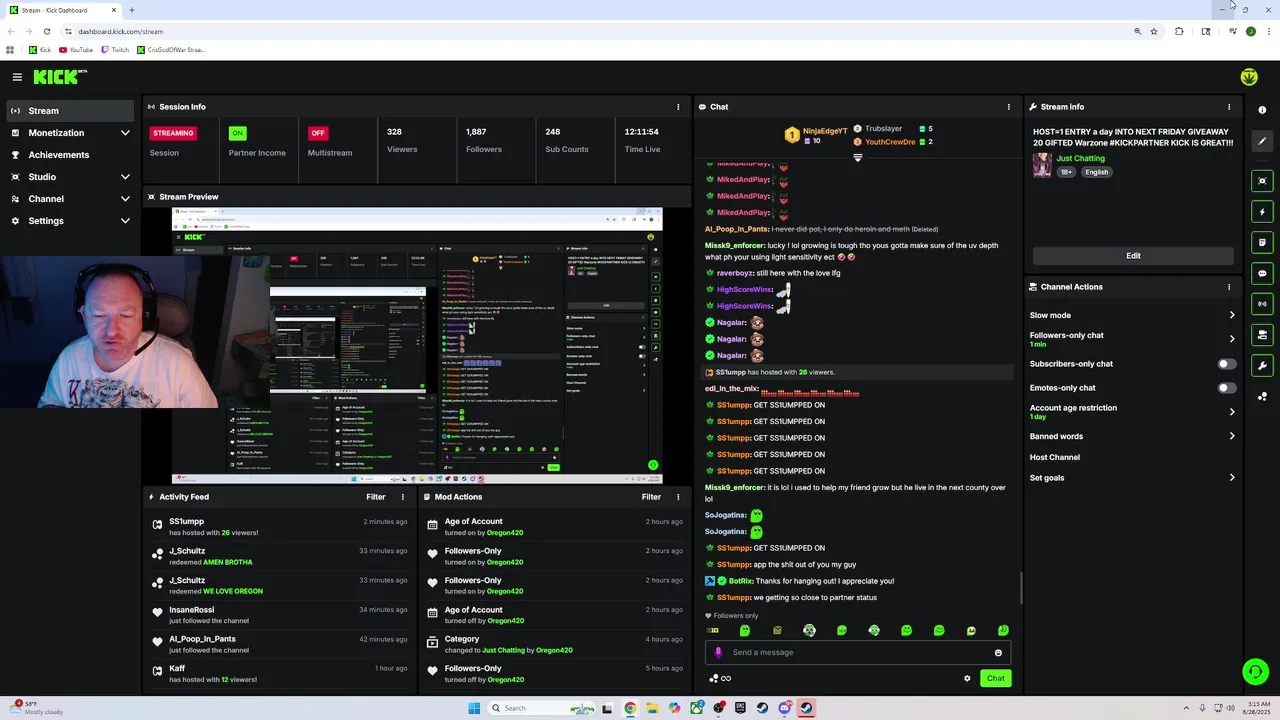The width and height of the screenshot is (1280, 720).
Task: Select Stream in the sidebar
Action: click(x=70, y=111)
